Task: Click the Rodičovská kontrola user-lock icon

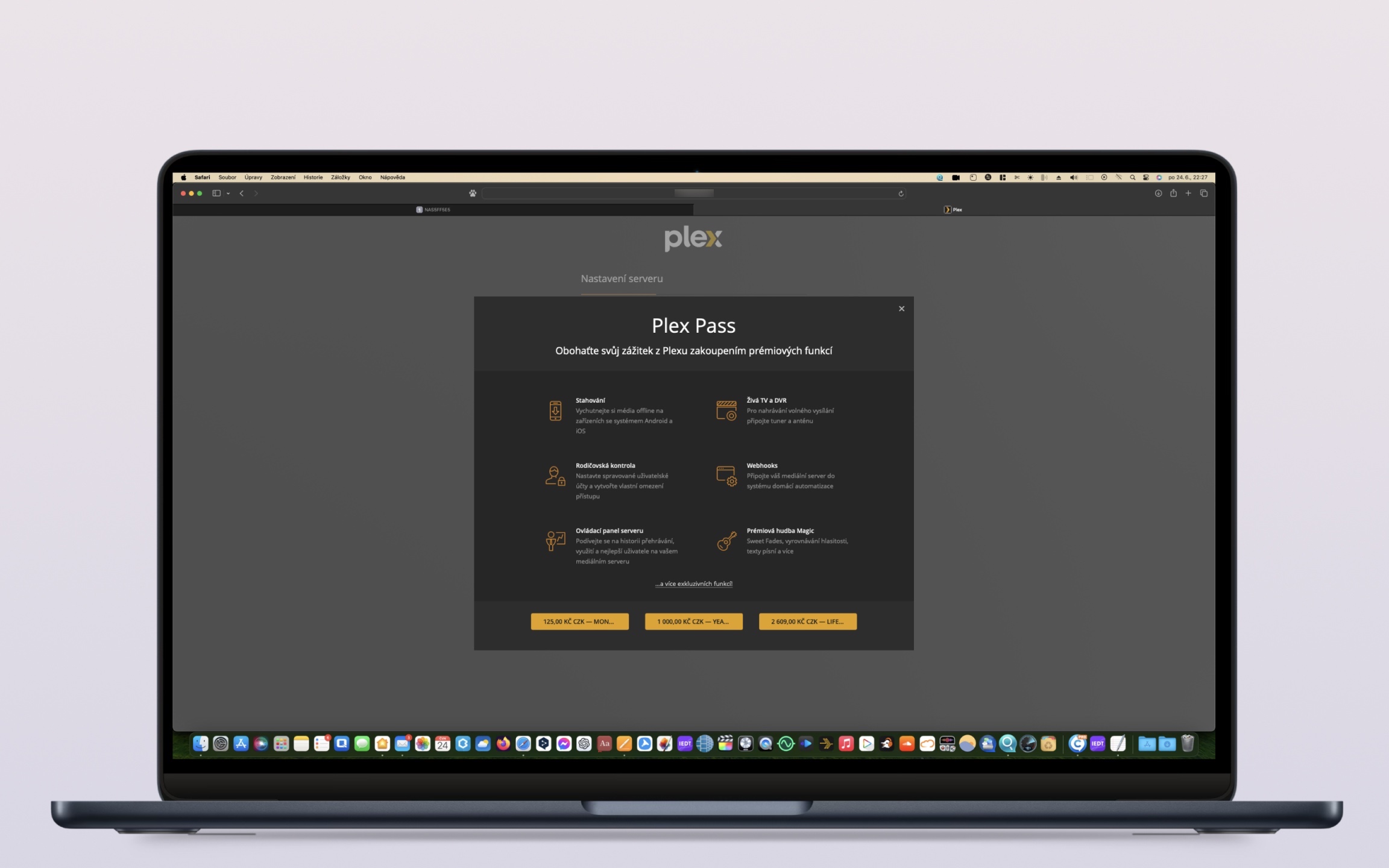Action: 555,476
